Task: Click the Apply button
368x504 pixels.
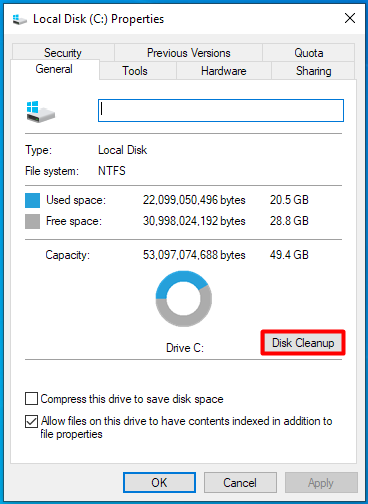Action: (321, 482)
